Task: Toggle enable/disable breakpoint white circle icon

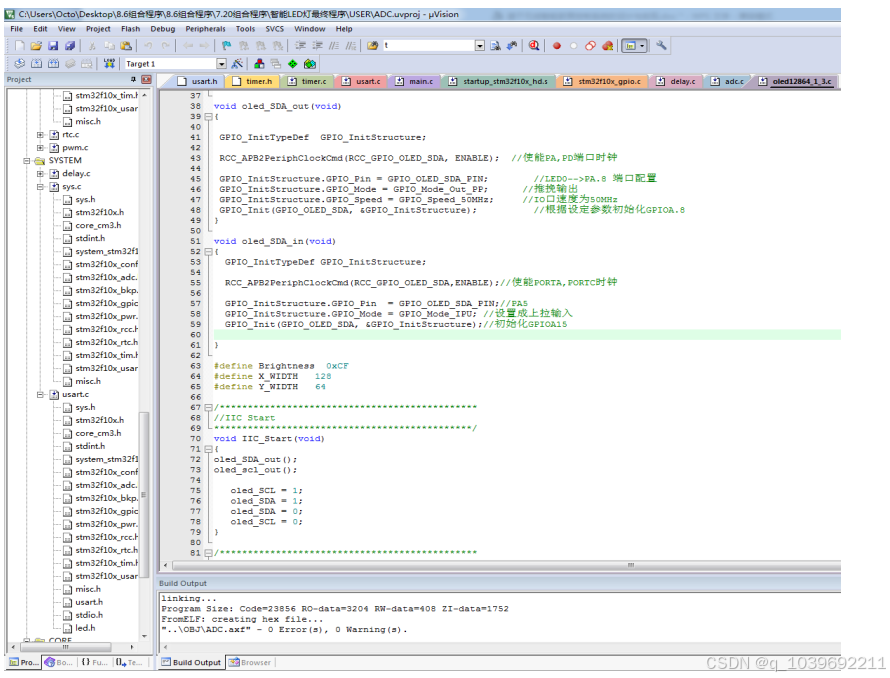Action: (x=574, y=46)
